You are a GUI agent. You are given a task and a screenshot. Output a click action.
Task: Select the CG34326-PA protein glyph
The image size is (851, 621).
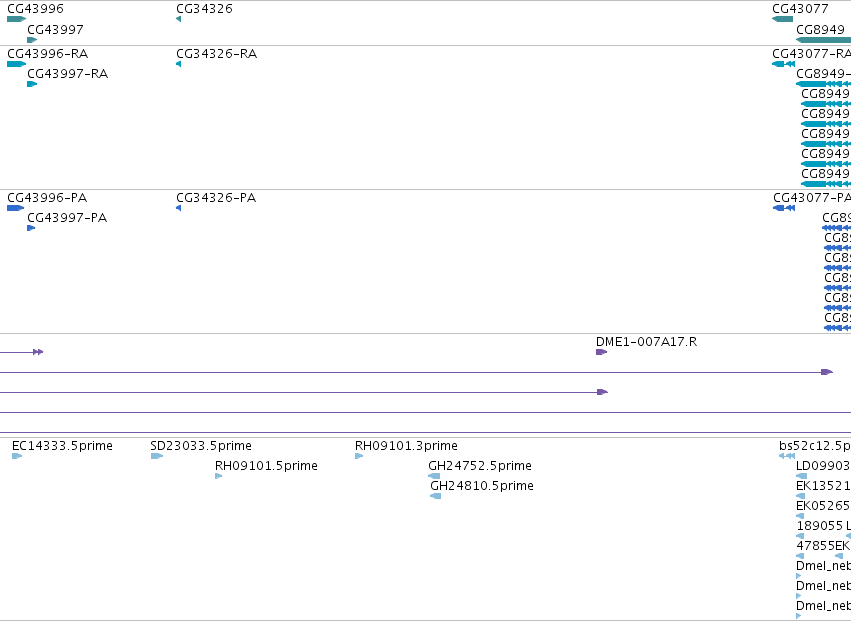179,208
